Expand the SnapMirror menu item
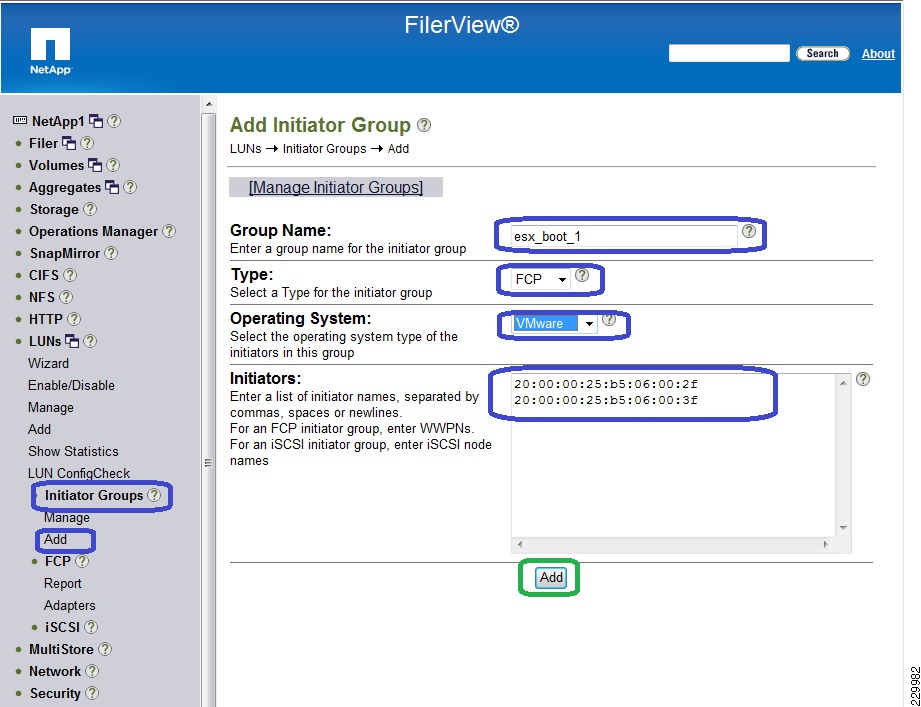 (x=65, y=254)
